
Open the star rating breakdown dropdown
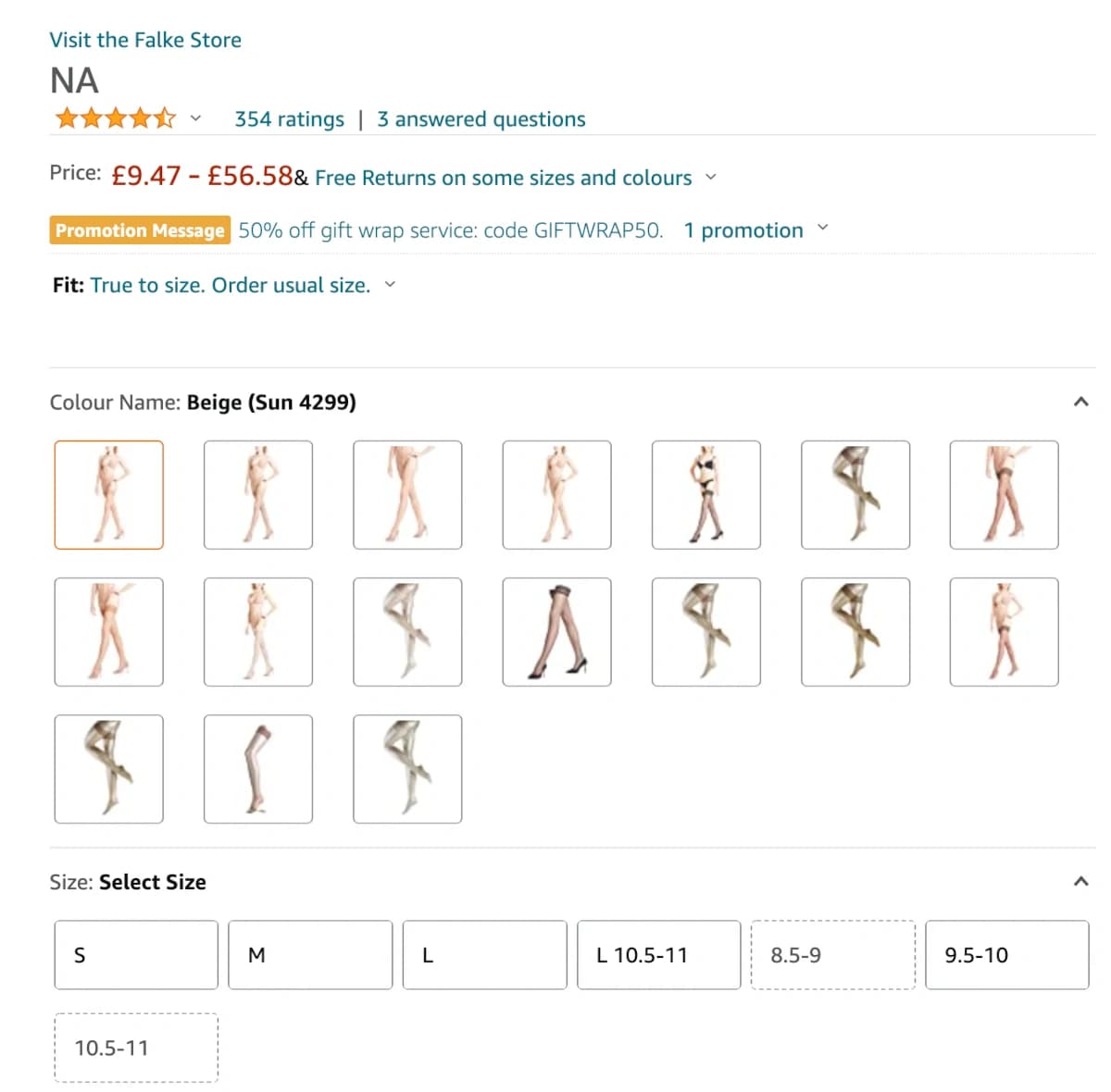pos(195,118)
